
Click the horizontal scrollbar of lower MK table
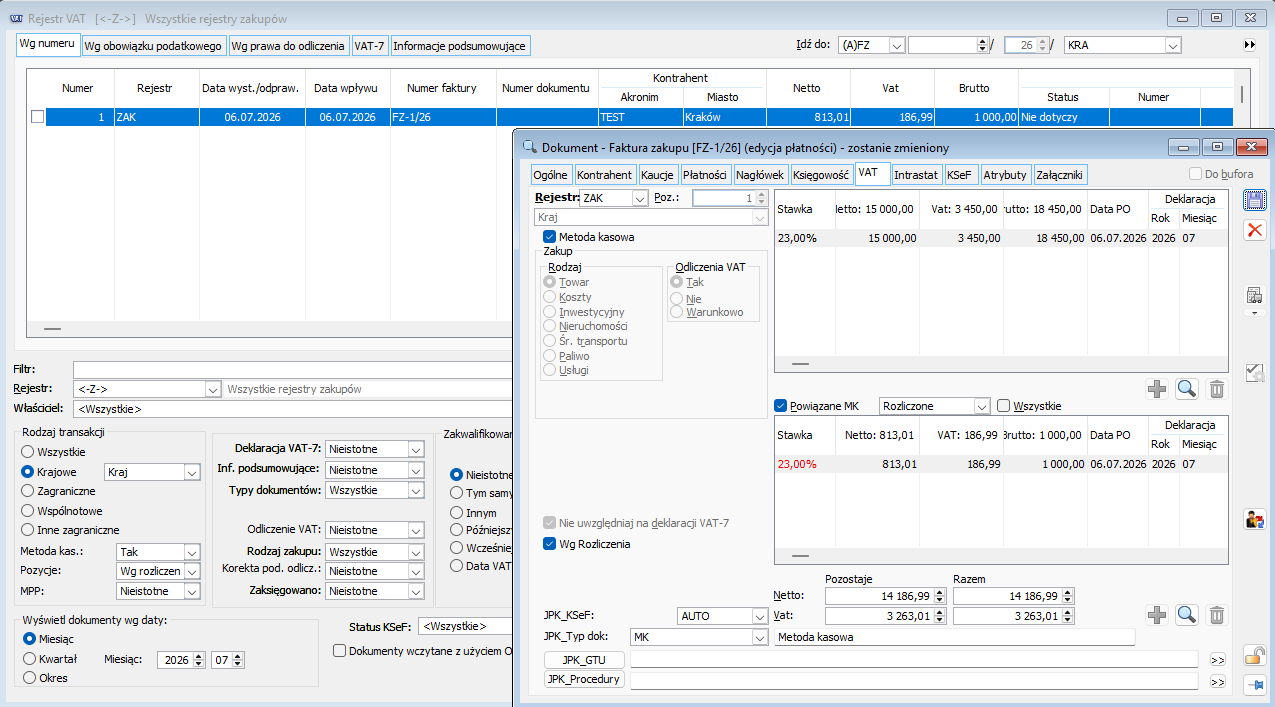801,555
